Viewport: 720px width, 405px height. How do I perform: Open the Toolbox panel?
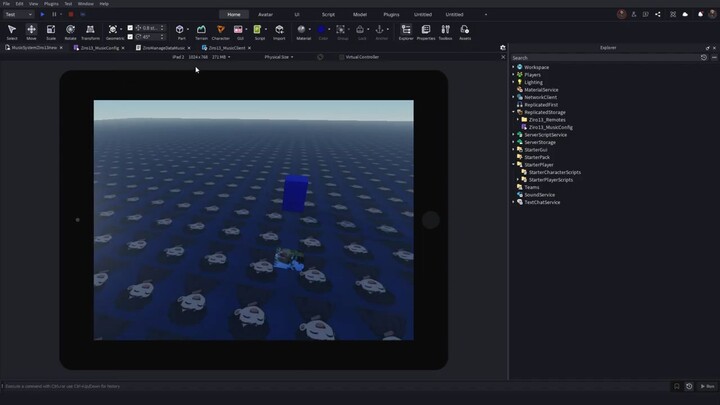click(445, 32)
